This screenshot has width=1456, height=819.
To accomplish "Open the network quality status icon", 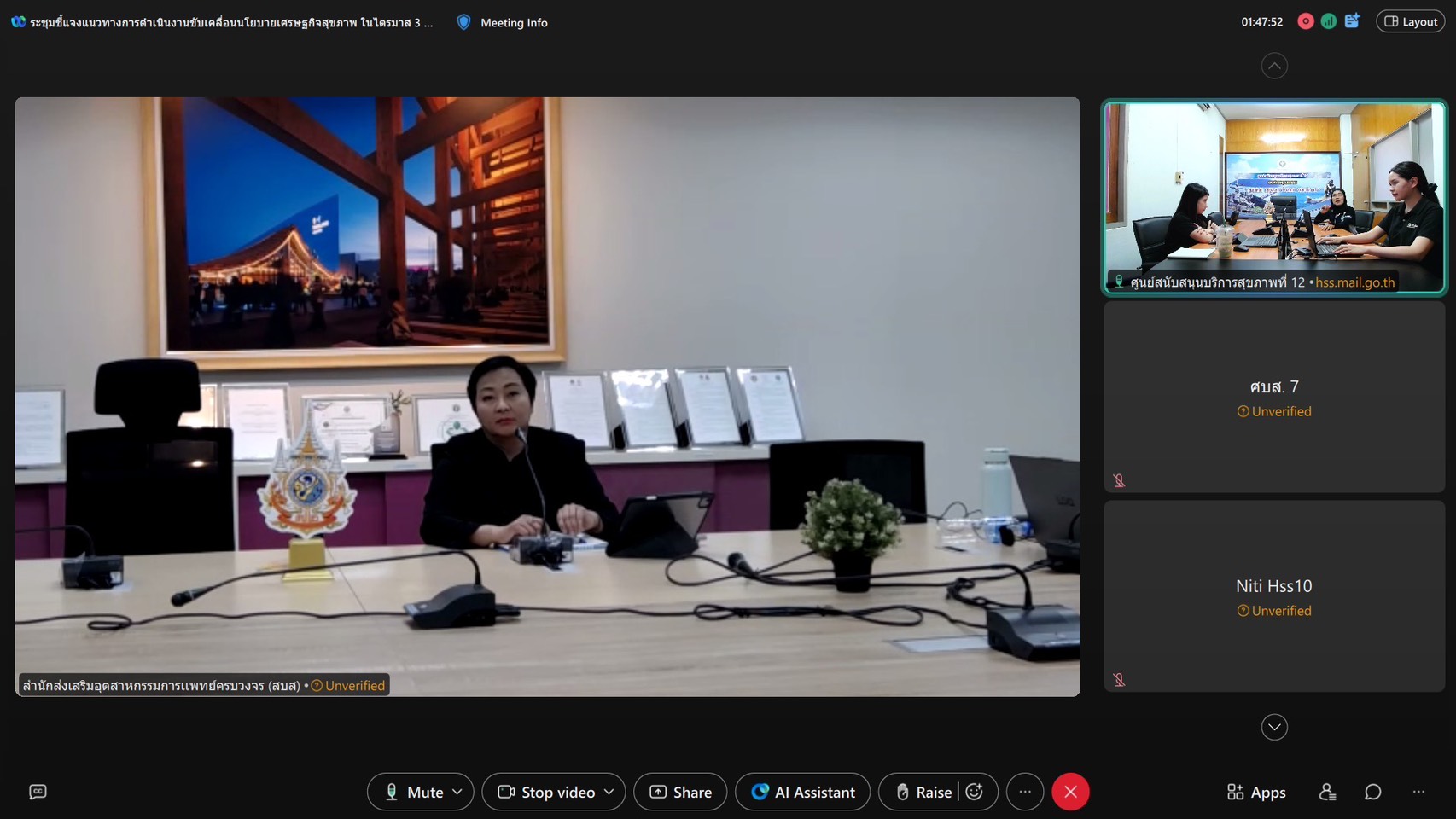I will point(1328,21).
